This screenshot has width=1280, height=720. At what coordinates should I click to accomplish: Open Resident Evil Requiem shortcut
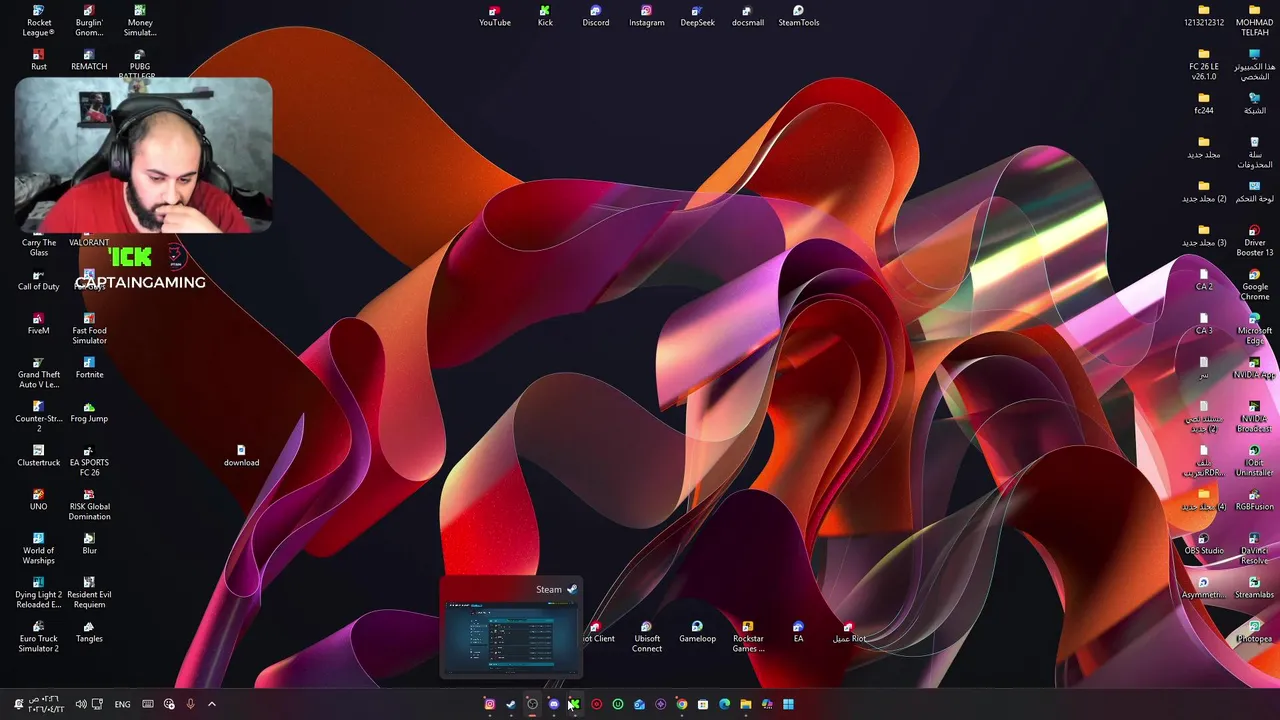89,592
